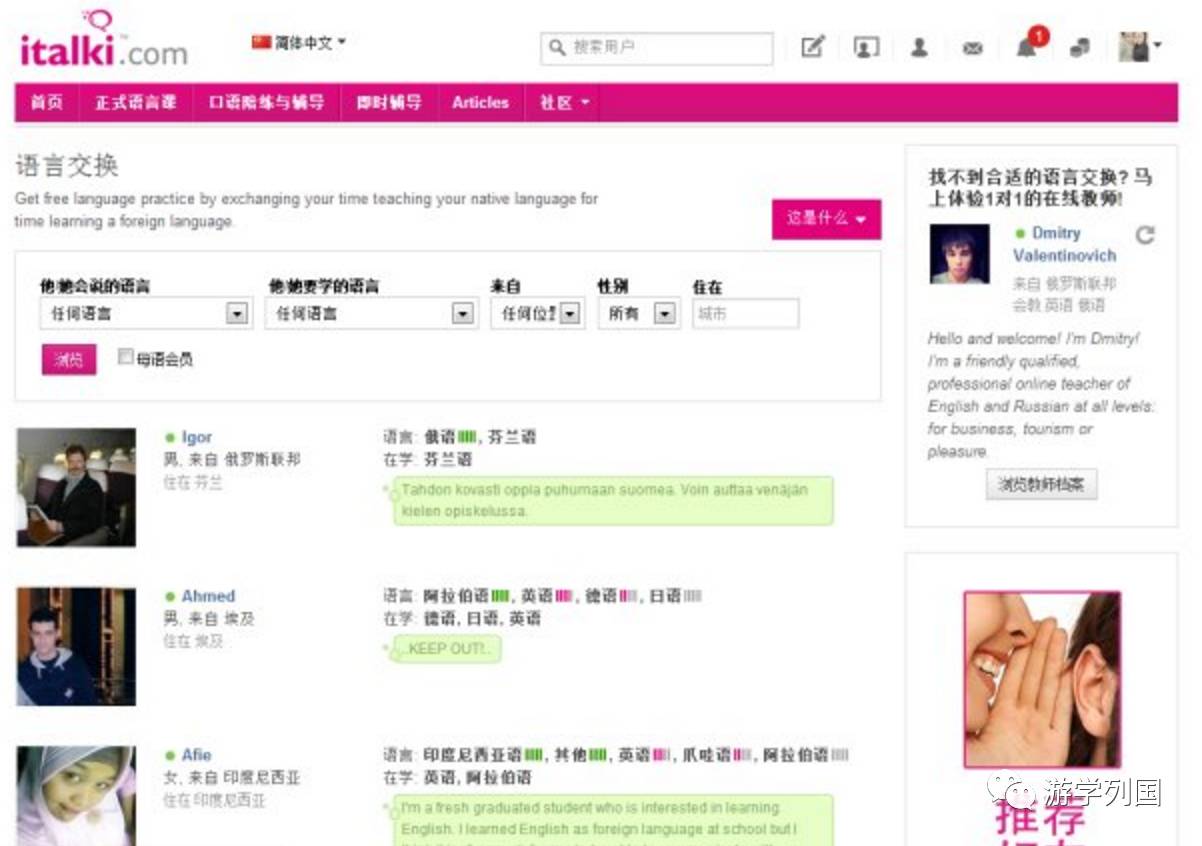Click the pink 浏览 browse button

click(x=69, y=360)
